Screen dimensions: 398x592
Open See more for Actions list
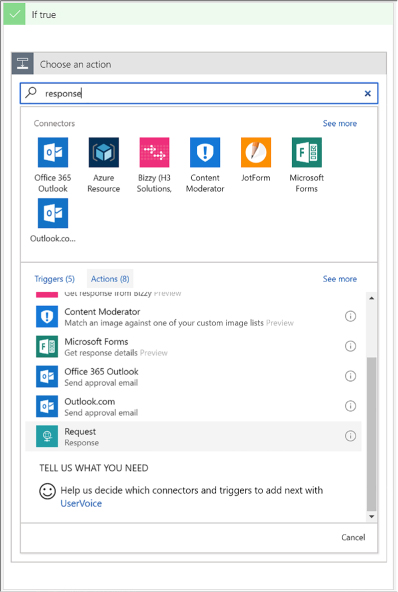click(339, 279)
